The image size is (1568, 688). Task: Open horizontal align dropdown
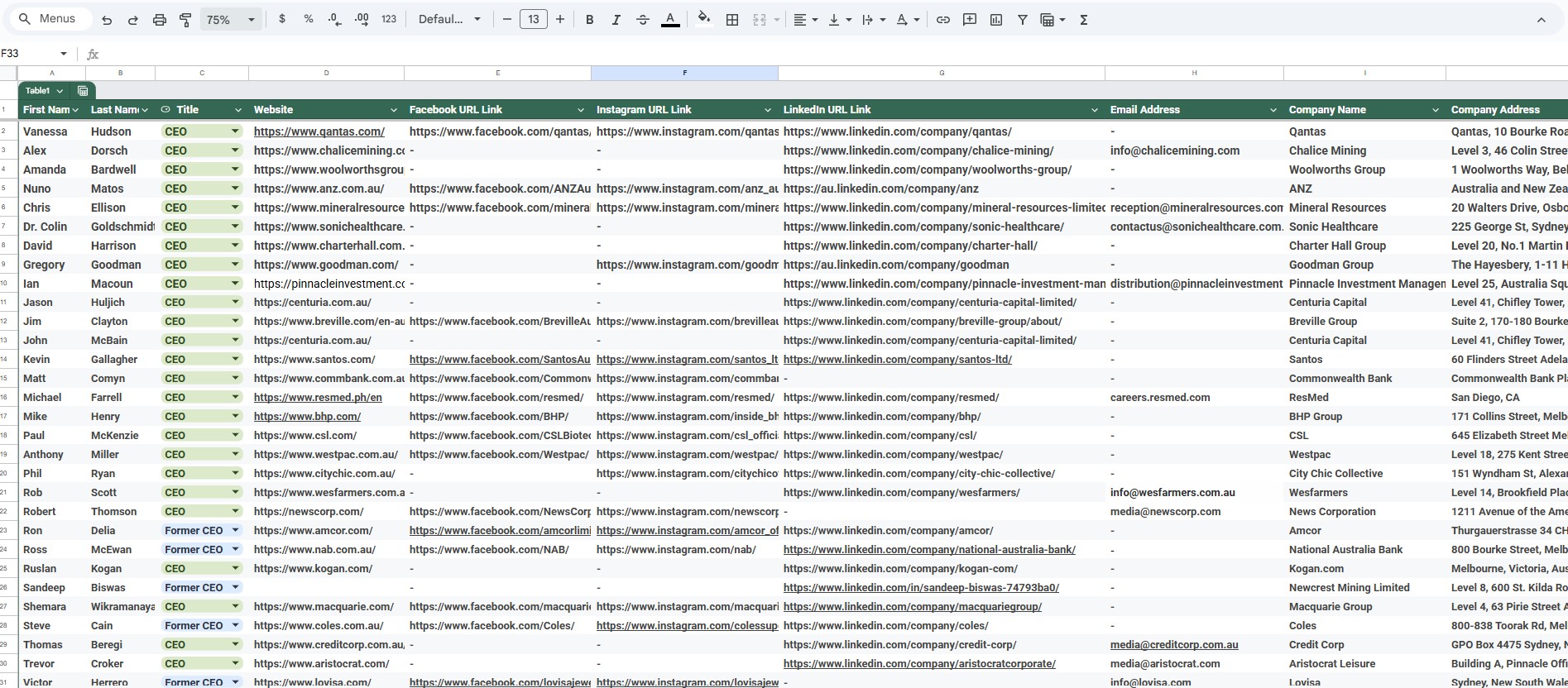(x=805, y=20)
